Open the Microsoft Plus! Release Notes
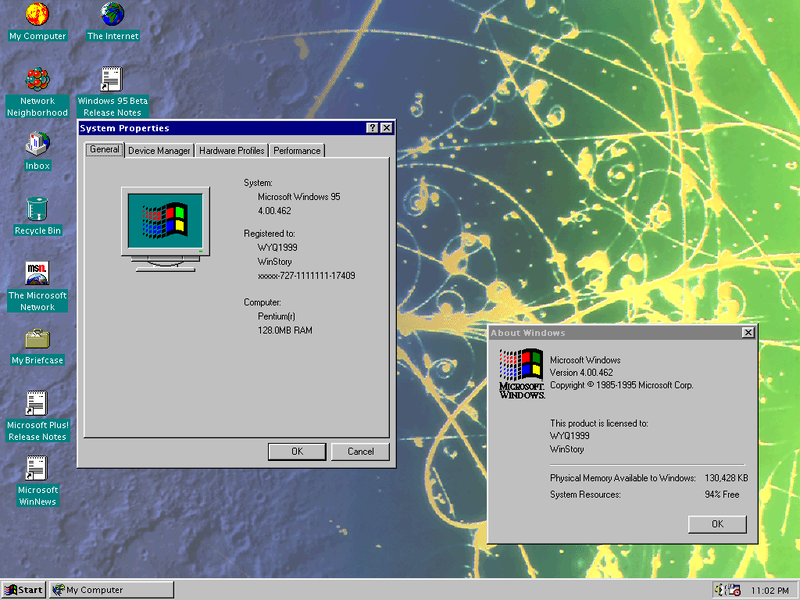 [37, 405]
